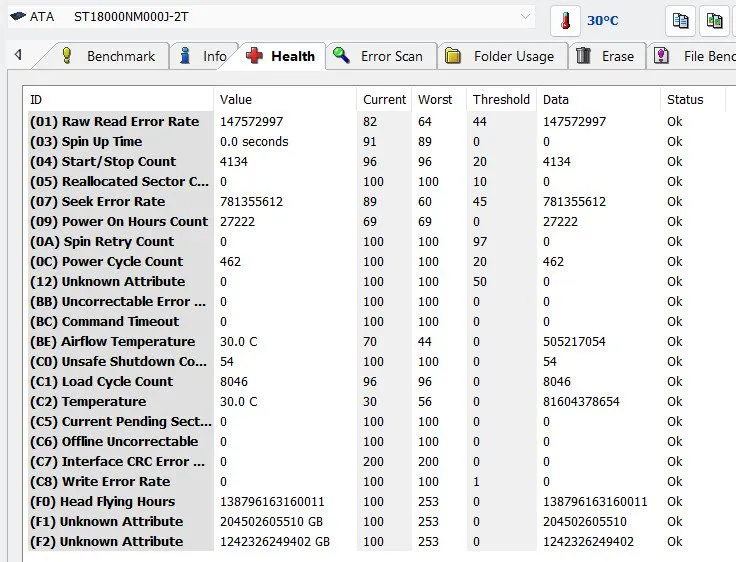Click the thermometer temperature icon
The height and width of the screenshot is (562, 736).
[565, 21]
